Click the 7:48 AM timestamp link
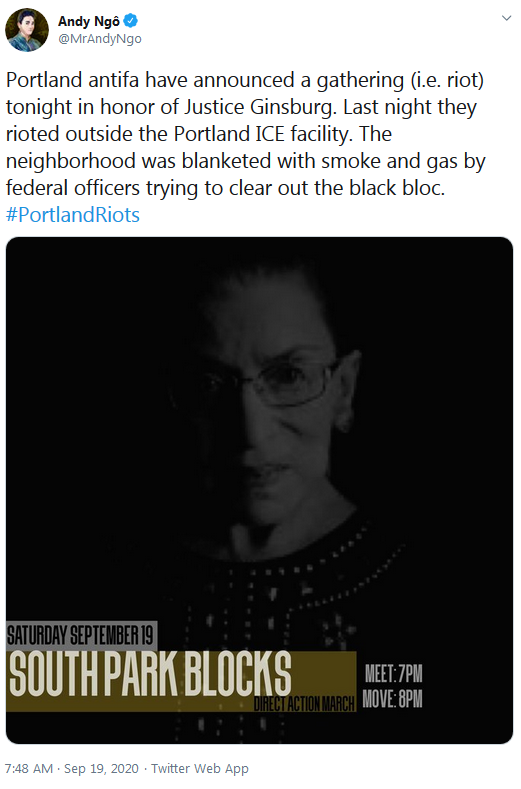Viewport: 521px width, 789px height. 29,768
